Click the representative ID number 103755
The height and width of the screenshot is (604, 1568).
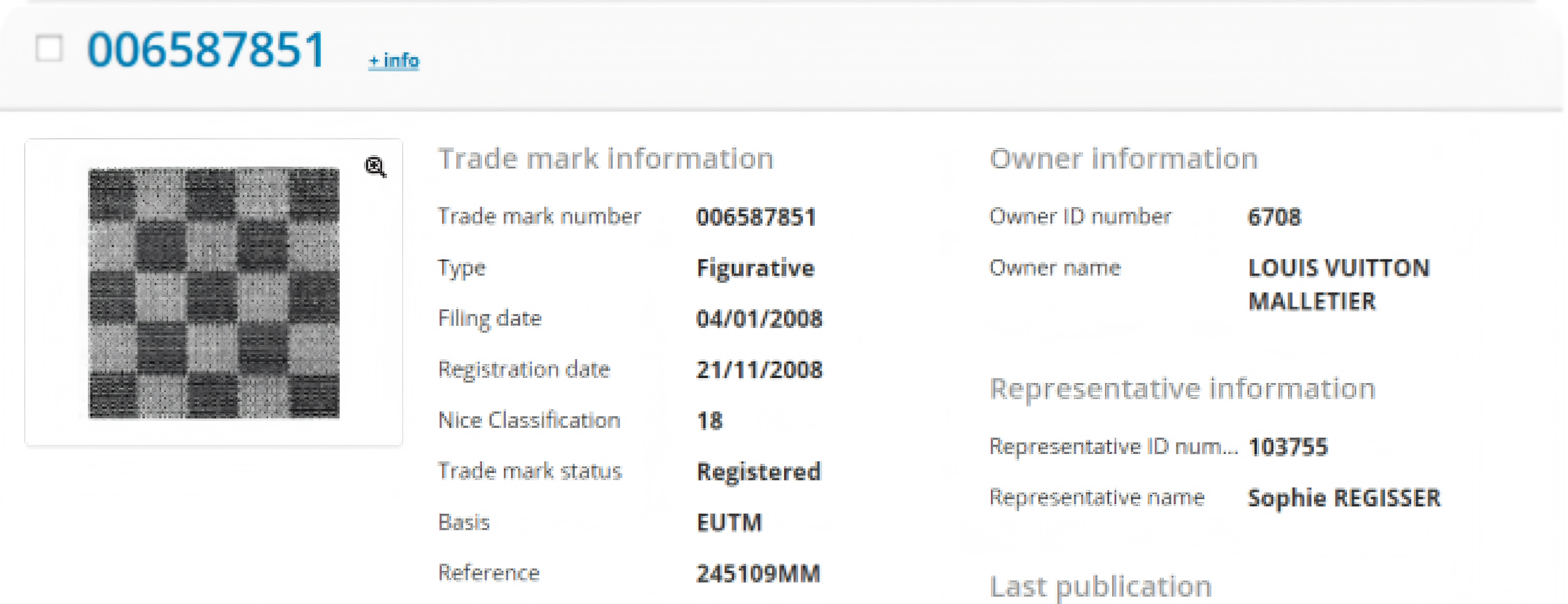pos(1288,448)
